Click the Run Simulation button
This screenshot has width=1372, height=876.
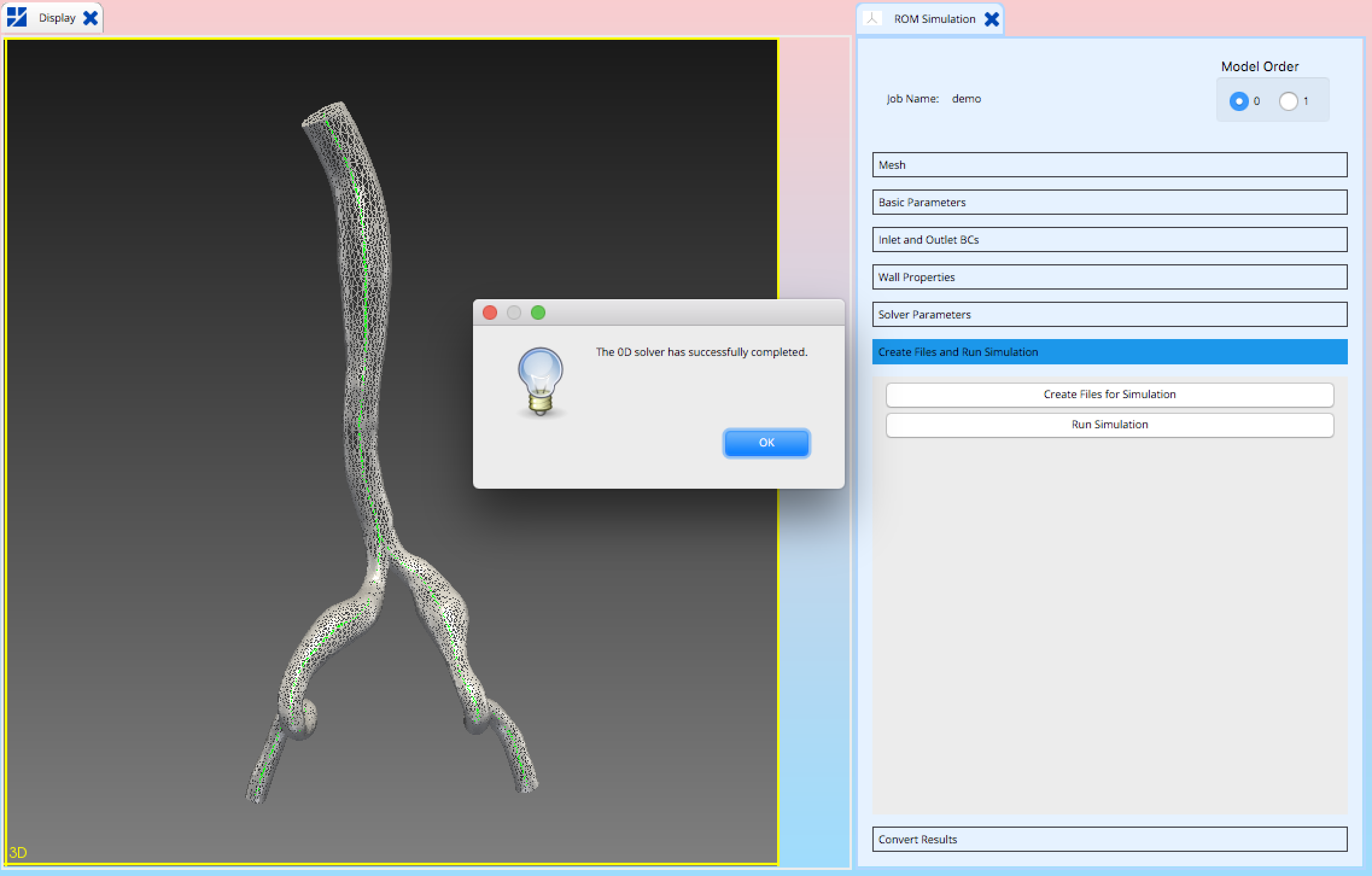[1110, 424]
